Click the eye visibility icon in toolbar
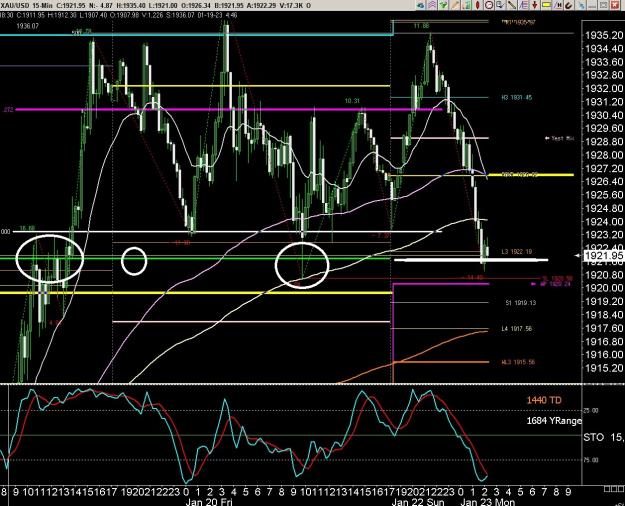Viewport: 625px width, 506px height. 421,5
